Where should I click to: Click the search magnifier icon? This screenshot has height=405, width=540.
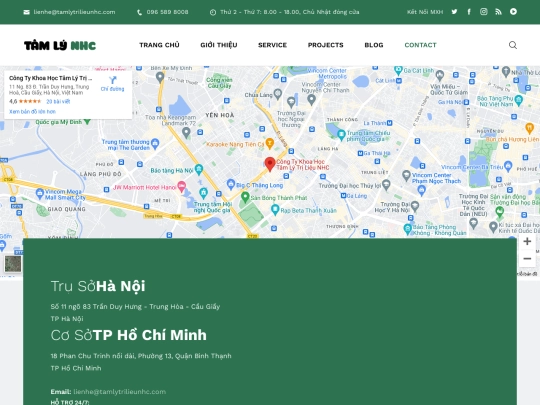tap(513, 45)
